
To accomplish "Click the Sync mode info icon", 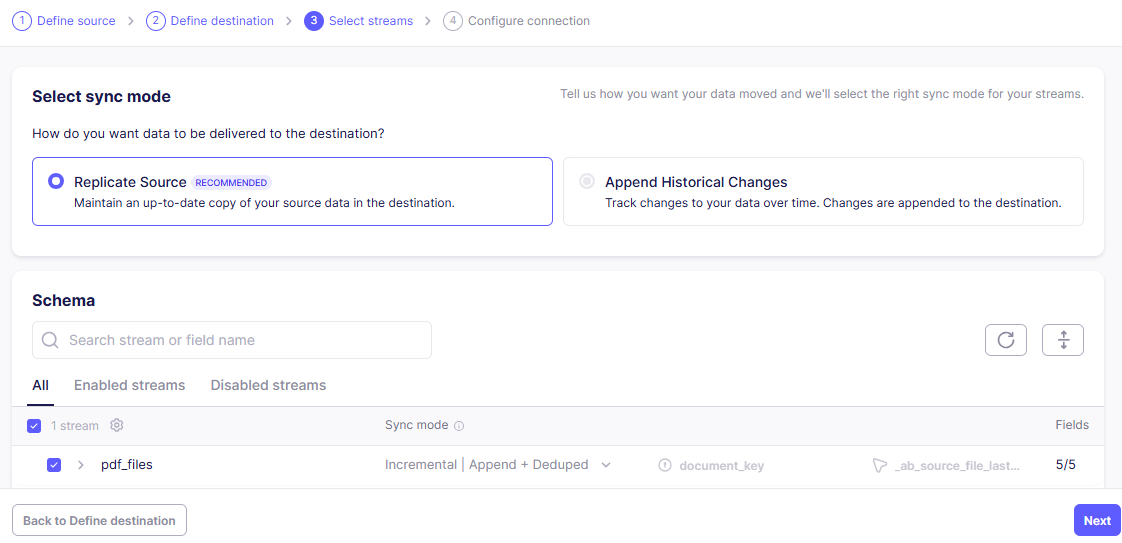I will (459, 426).
